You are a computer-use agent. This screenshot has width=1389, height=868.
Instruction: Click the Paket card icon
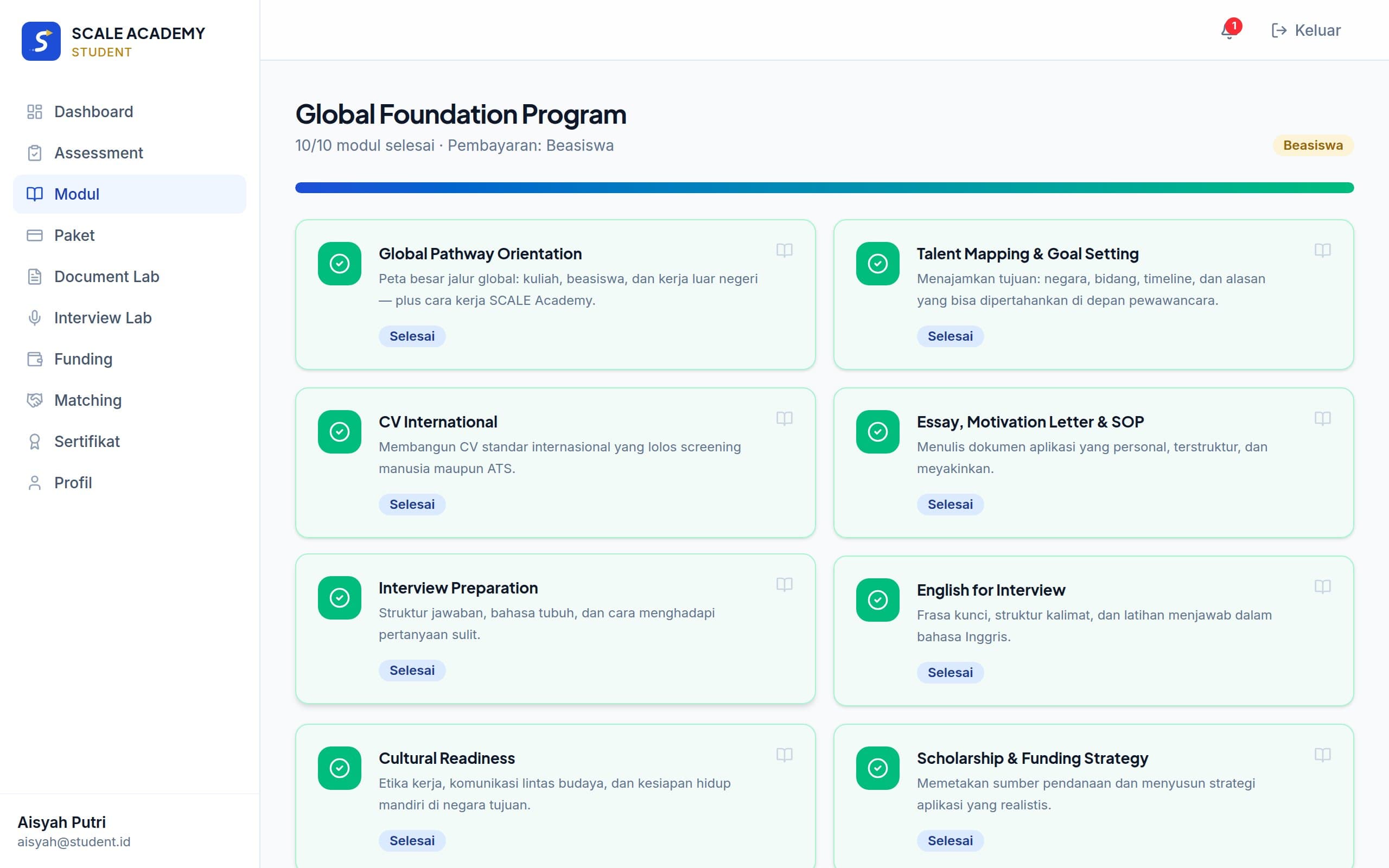(34, 235)
